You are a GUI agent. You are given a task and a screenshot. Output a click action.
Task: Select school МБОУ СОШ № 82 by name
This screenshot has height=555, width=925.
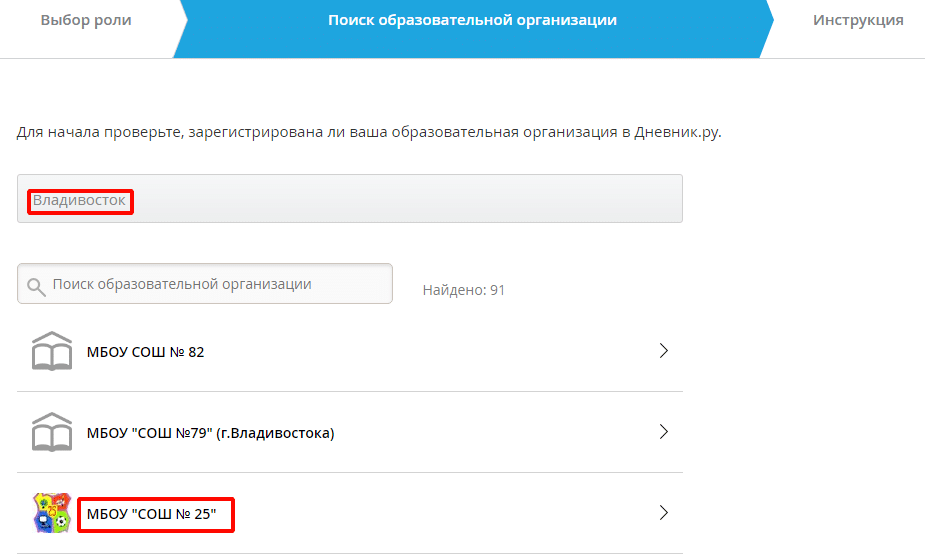click(146, 352)
